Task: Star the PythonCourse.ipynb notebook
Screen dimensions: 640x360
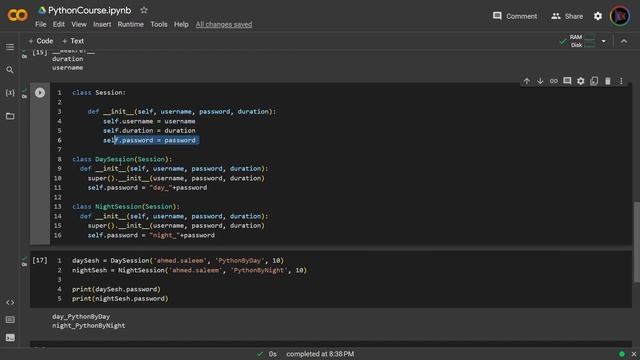Action: pos(144,10)
